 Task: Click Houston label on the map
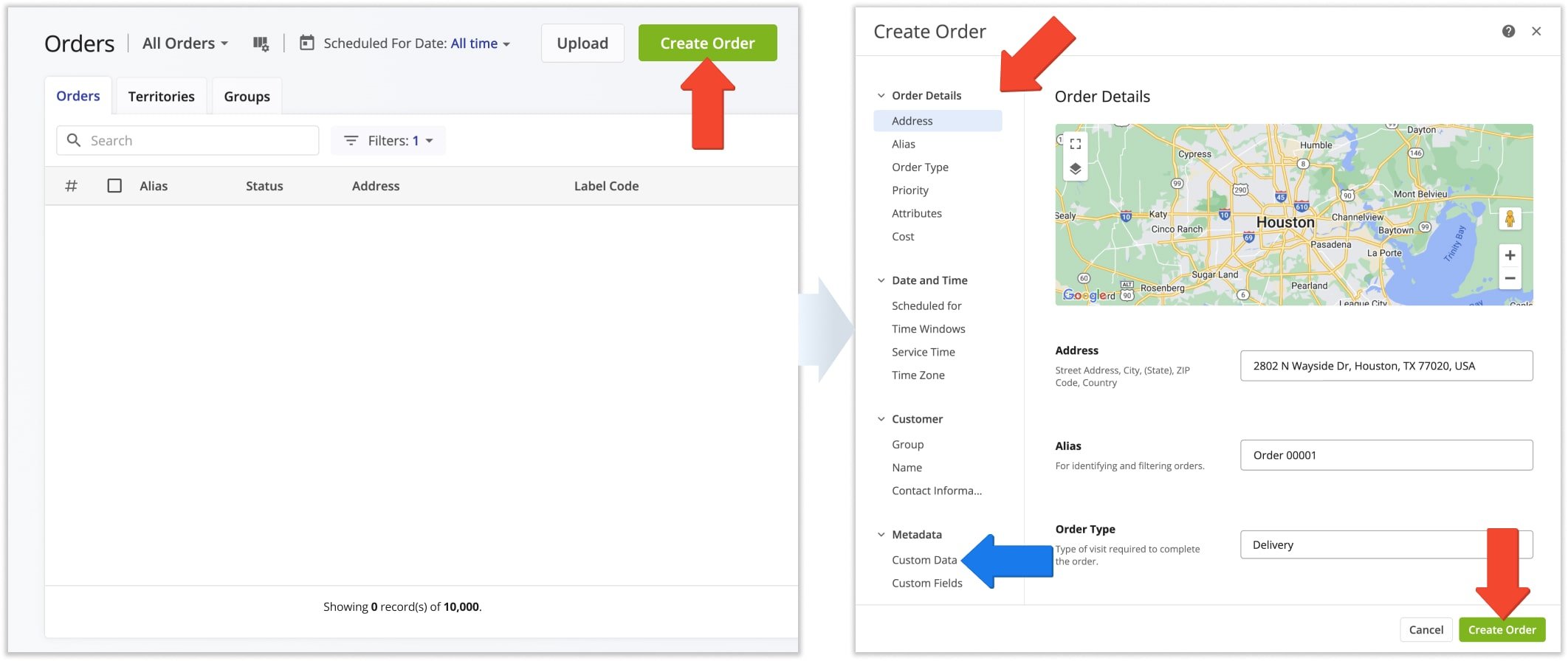(1285, 222)
